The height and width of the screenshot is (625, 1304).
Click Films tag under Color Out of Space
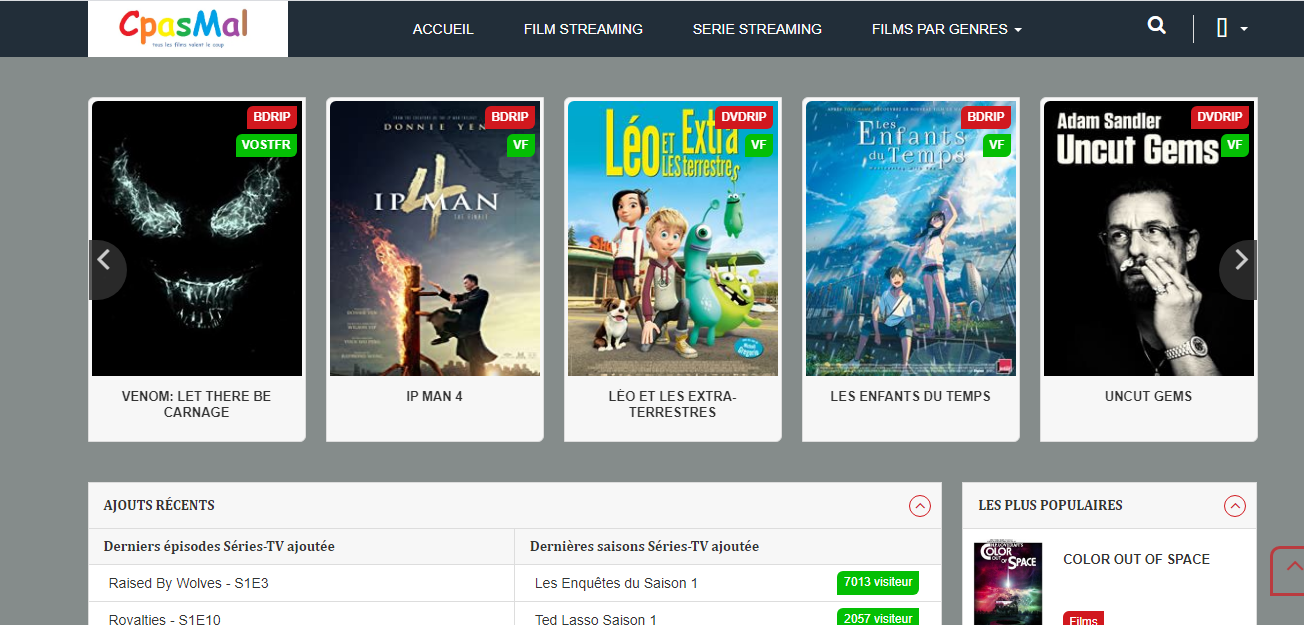click(x=1083, y=619)
